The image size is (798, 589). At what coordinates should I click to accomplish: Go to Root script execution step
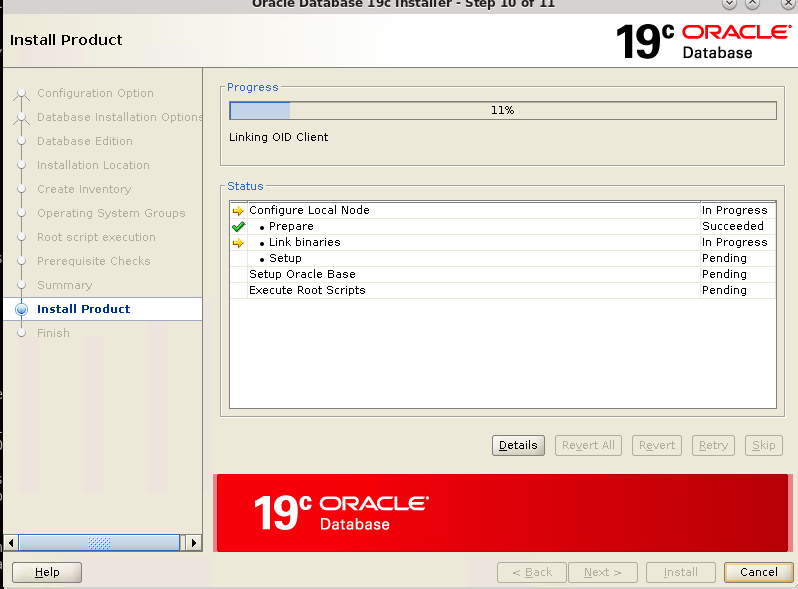96,237
